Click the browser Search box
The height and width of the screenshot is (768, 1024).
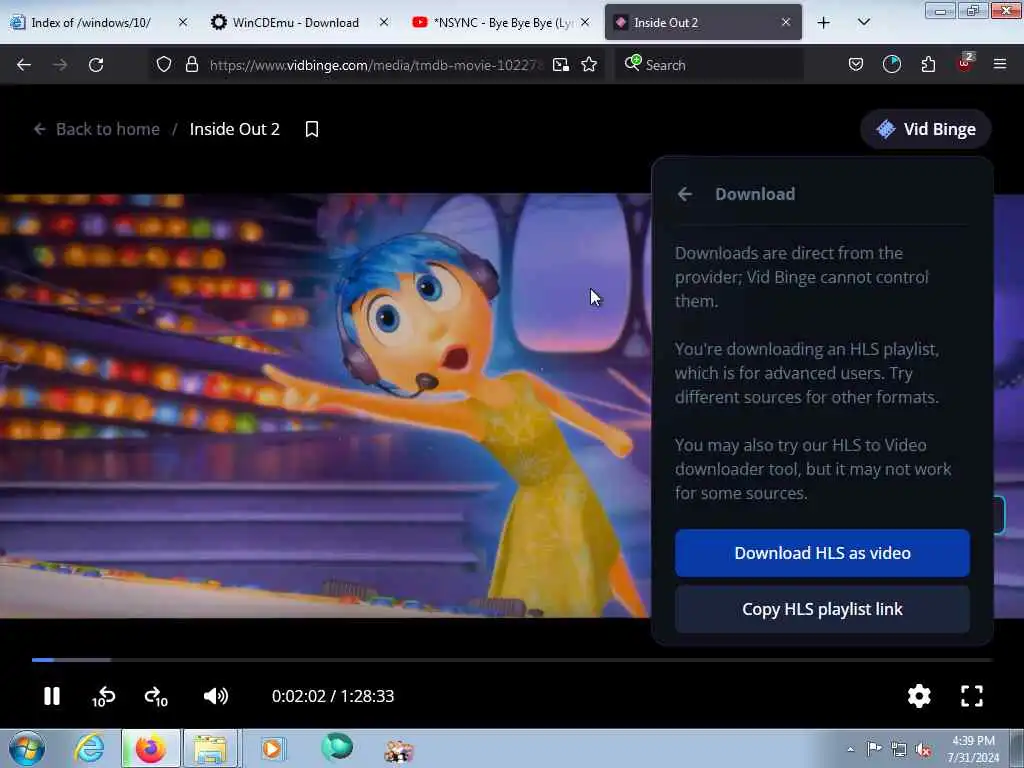(709, 65)
